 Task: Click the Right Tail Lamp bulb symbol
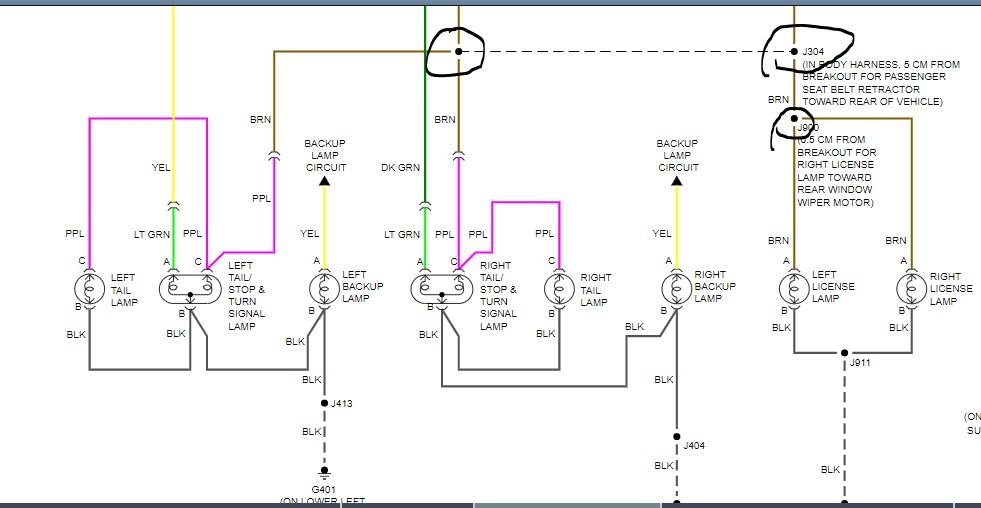coord(559,288)
